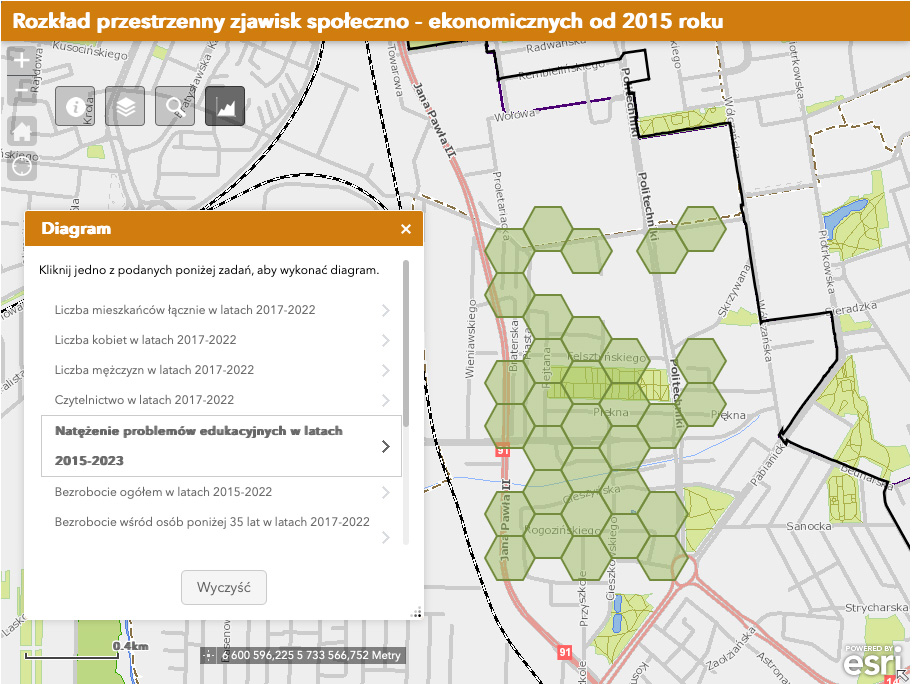Click the coordinates locator icon
This screenshot has width=913, height=684.
tap(208, 656)
